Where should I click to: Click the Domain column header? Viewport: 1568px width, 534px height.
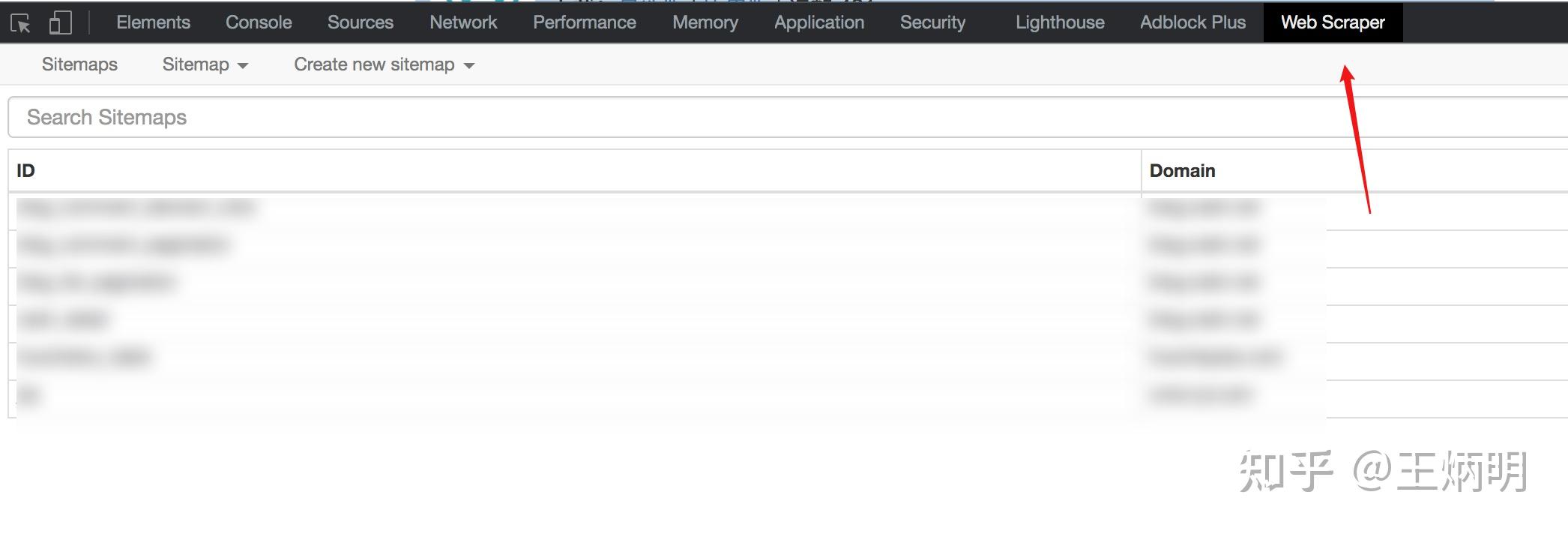point(1182,171)
